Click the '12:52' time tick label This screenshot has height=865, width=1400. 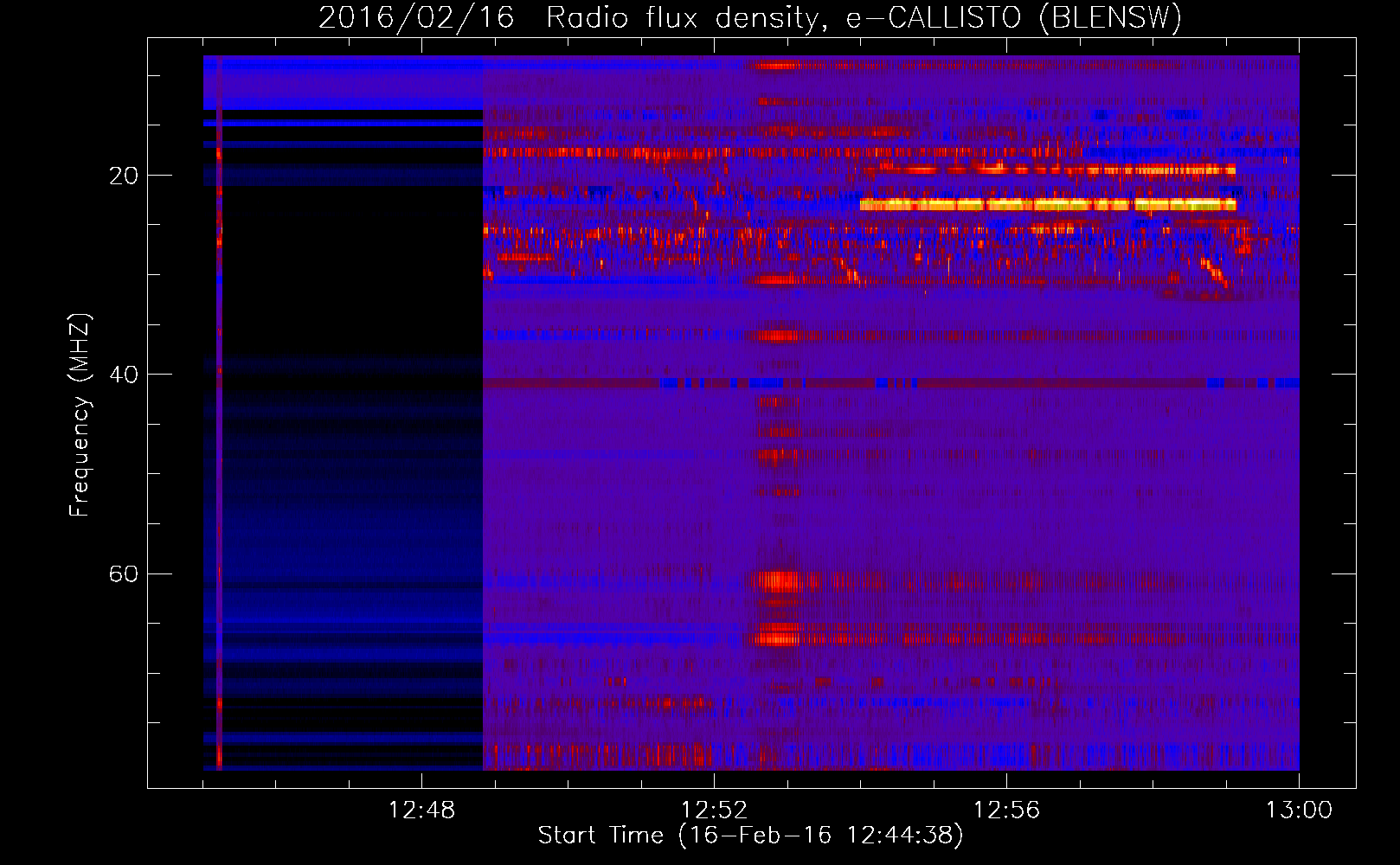[x=714, y=811]
